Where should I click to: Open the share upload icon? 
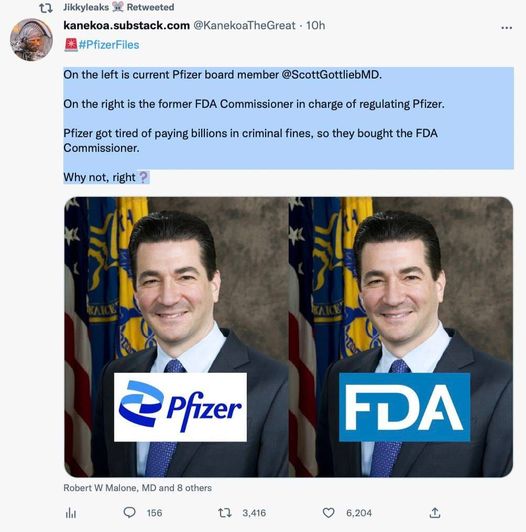click(435, 512)
